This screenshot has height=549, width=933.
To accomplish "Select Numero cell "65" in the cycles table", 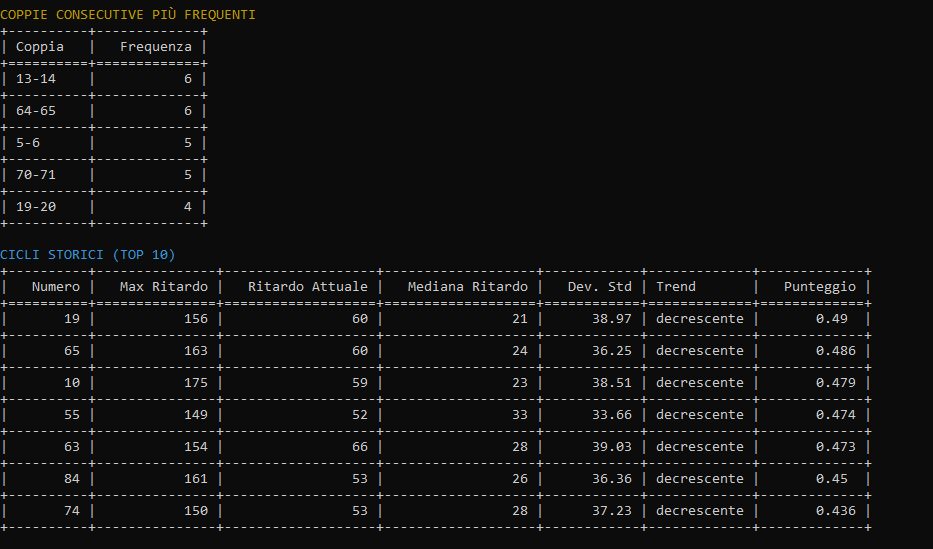I will coord(72,351).
